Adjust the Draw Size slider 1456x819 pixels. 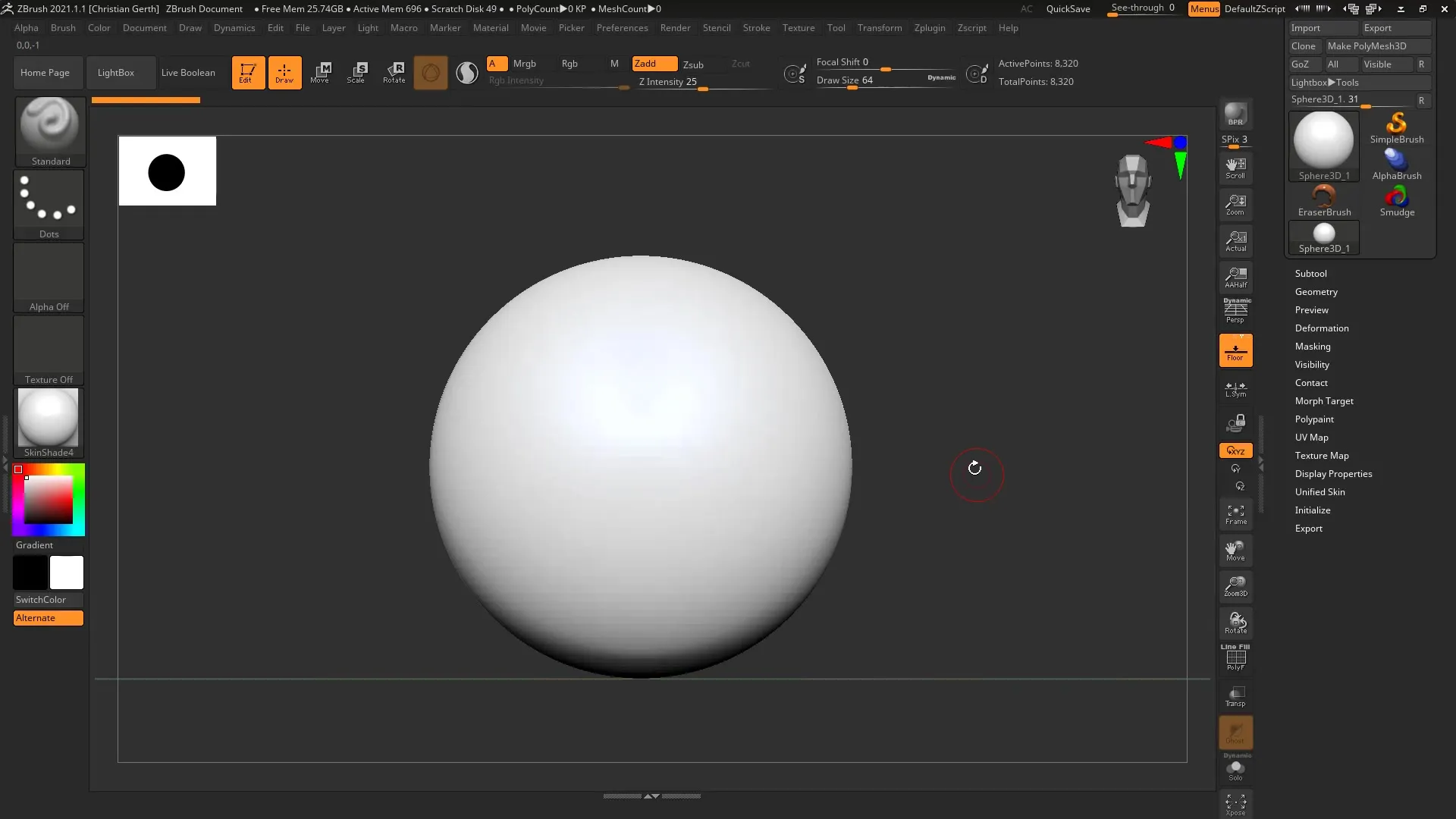click(x=886, y=81)
